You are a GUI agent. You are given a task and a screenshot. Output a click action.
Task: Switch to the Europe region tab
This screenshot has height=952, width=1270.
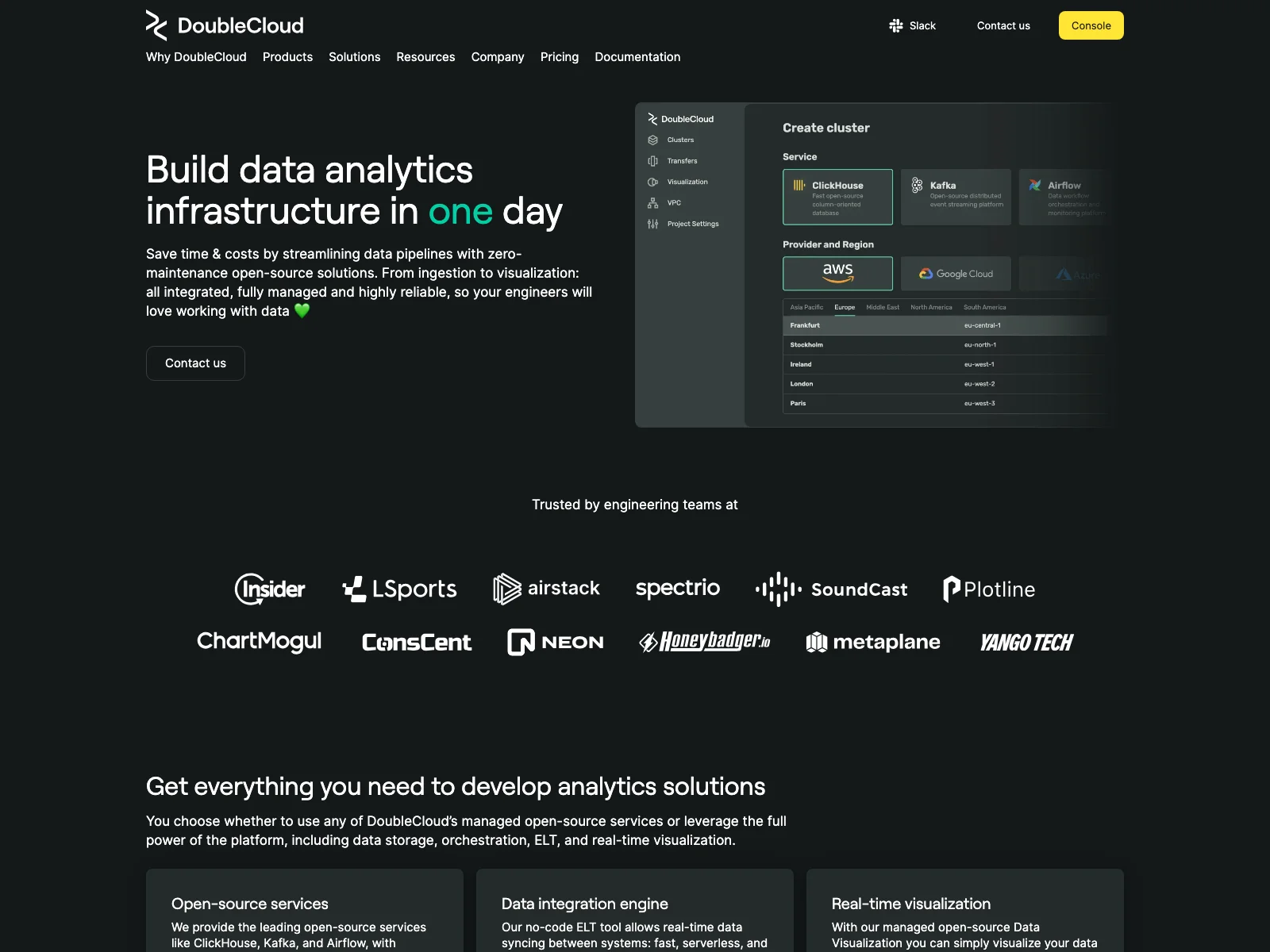(845, 307)
